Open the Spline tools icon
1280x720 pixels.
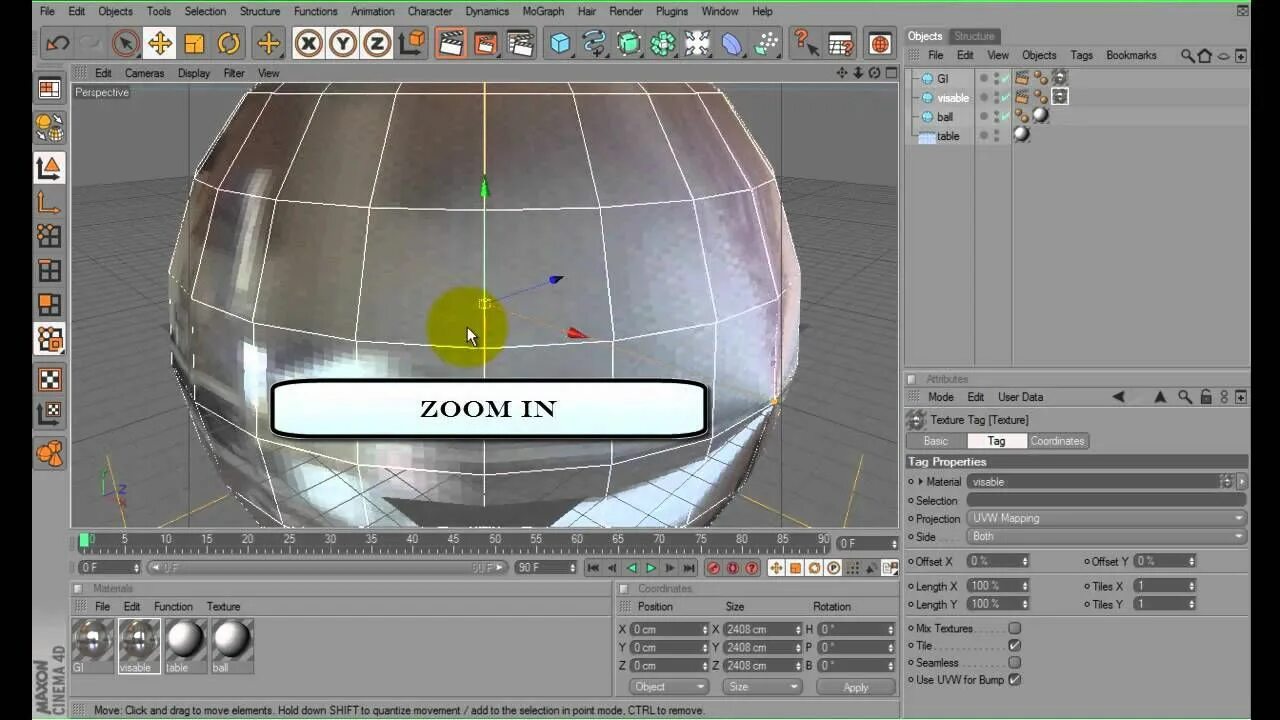[x=594, y=43]
